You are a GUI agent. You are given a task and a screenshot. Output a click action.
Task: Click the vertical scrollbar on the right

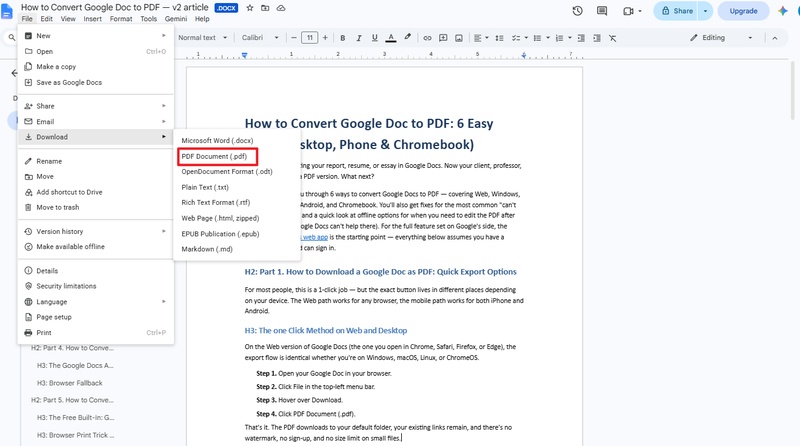[792, 89]
